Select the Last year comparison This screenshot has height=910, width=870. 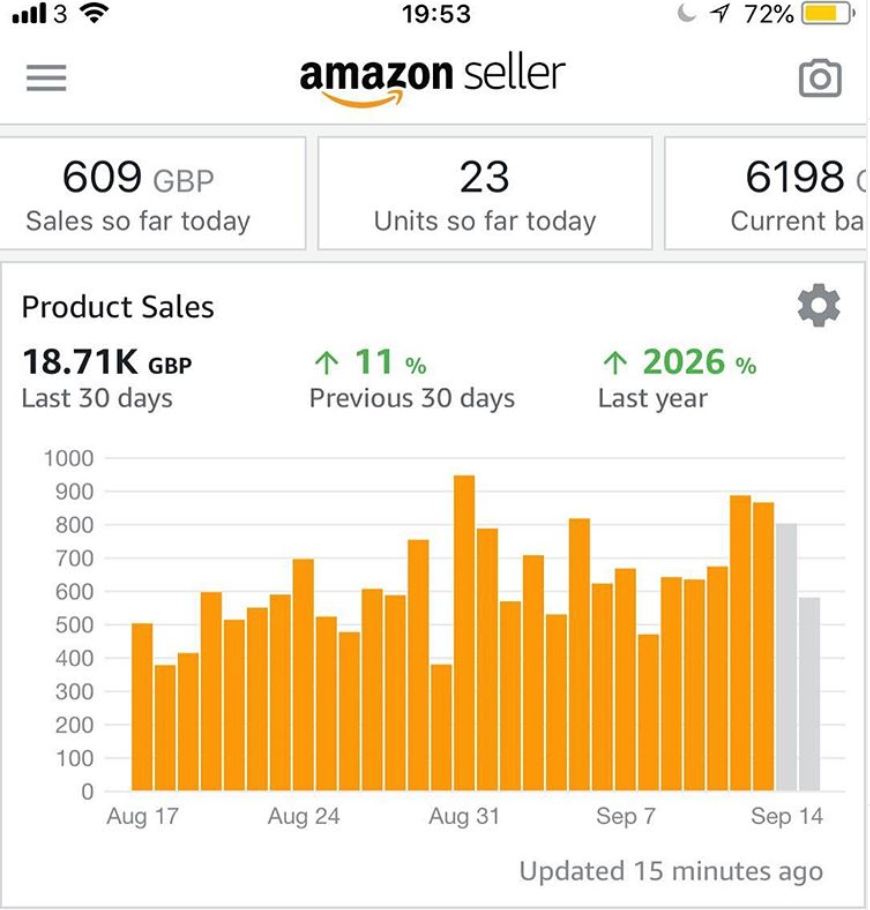point(678,378)
